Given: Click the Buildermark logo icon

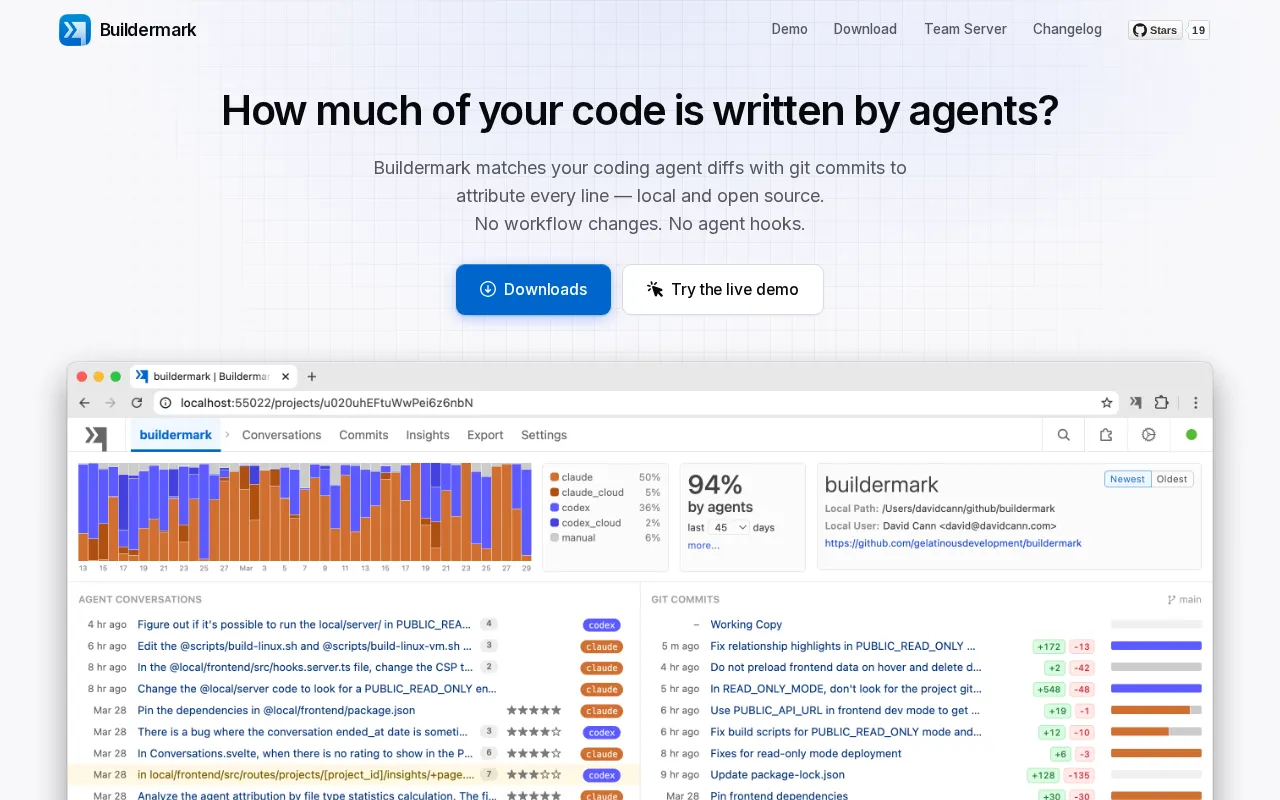Looking at the screenshot, I should [75, 30].
